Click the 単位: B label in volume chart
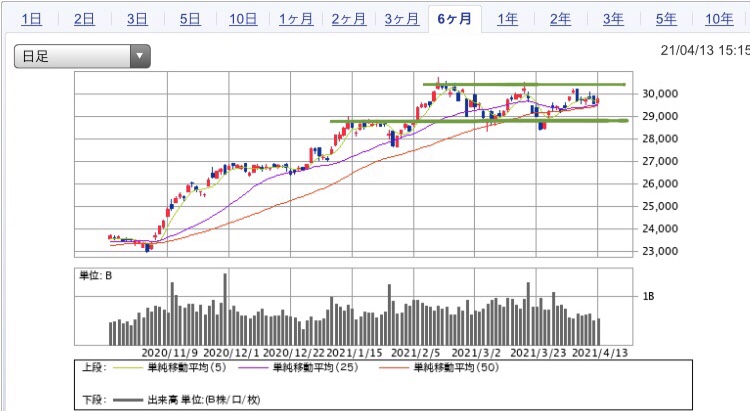750x411 pixels. pos(96,276)
